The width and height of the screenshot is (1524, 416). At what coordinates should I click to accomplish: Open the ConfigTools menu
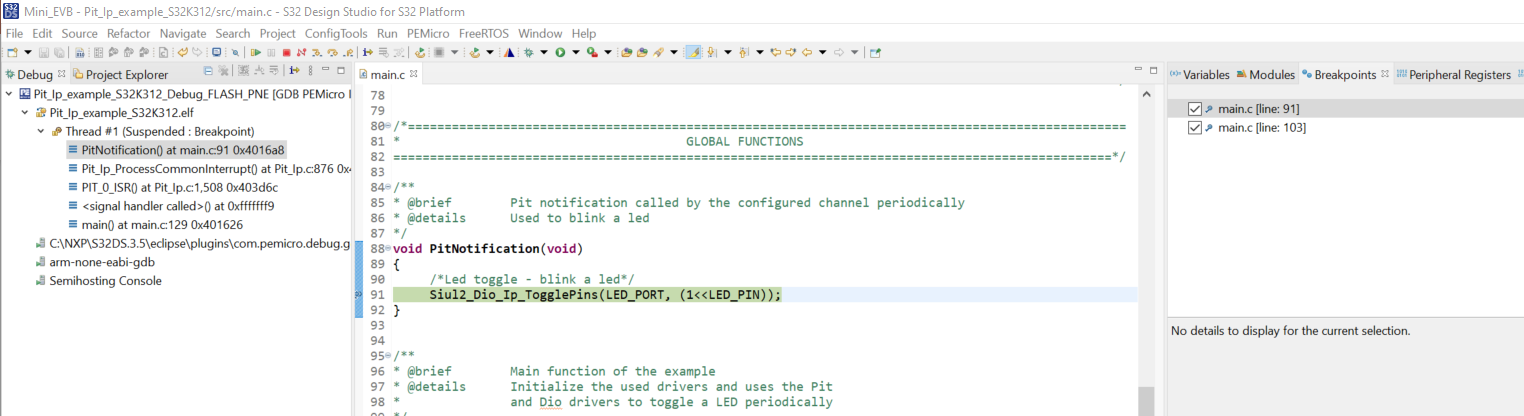pos(336,33)
